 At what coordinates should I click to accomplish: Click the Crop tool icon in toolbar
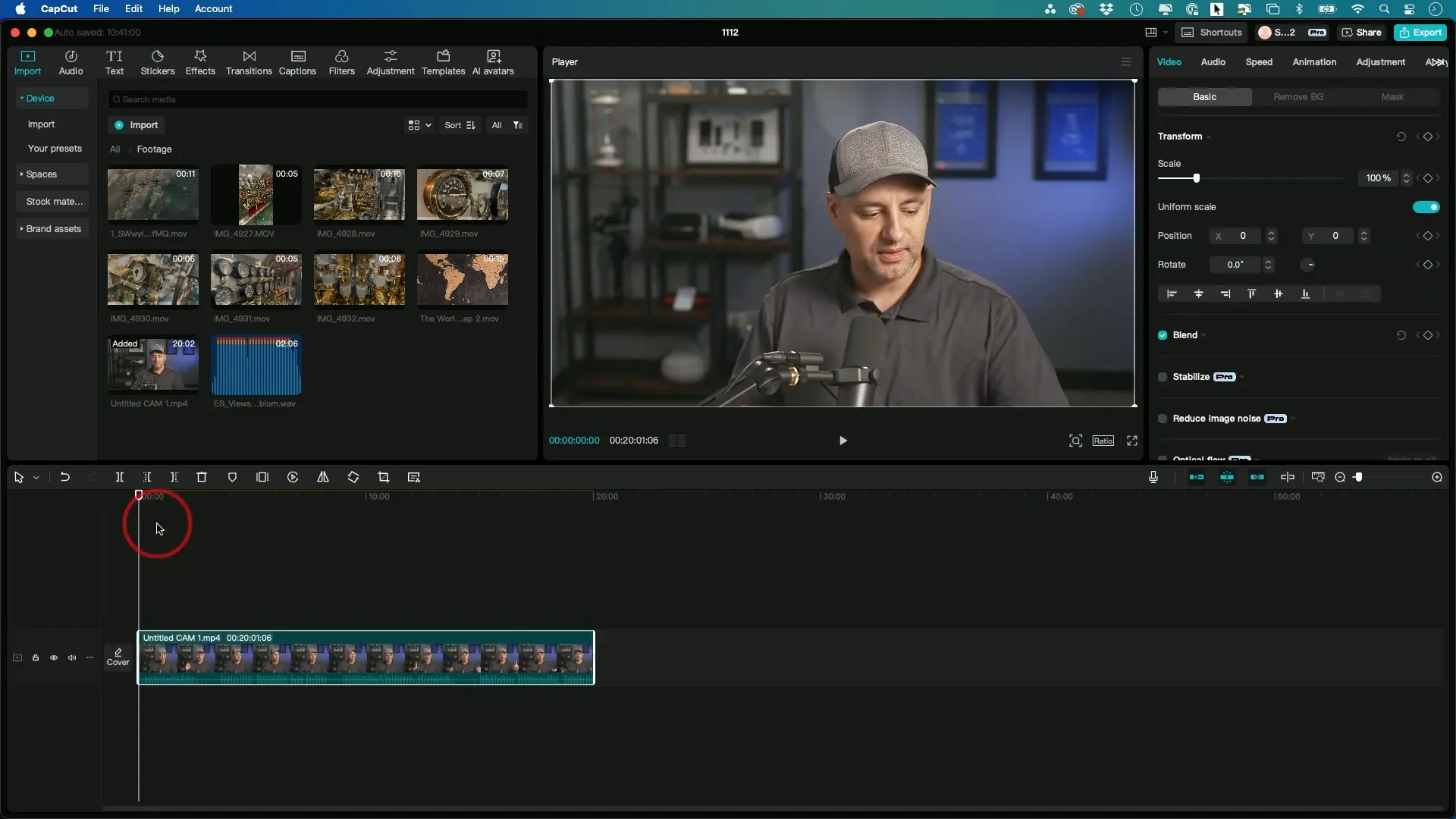pyautogui.click(x=384, y=477)
